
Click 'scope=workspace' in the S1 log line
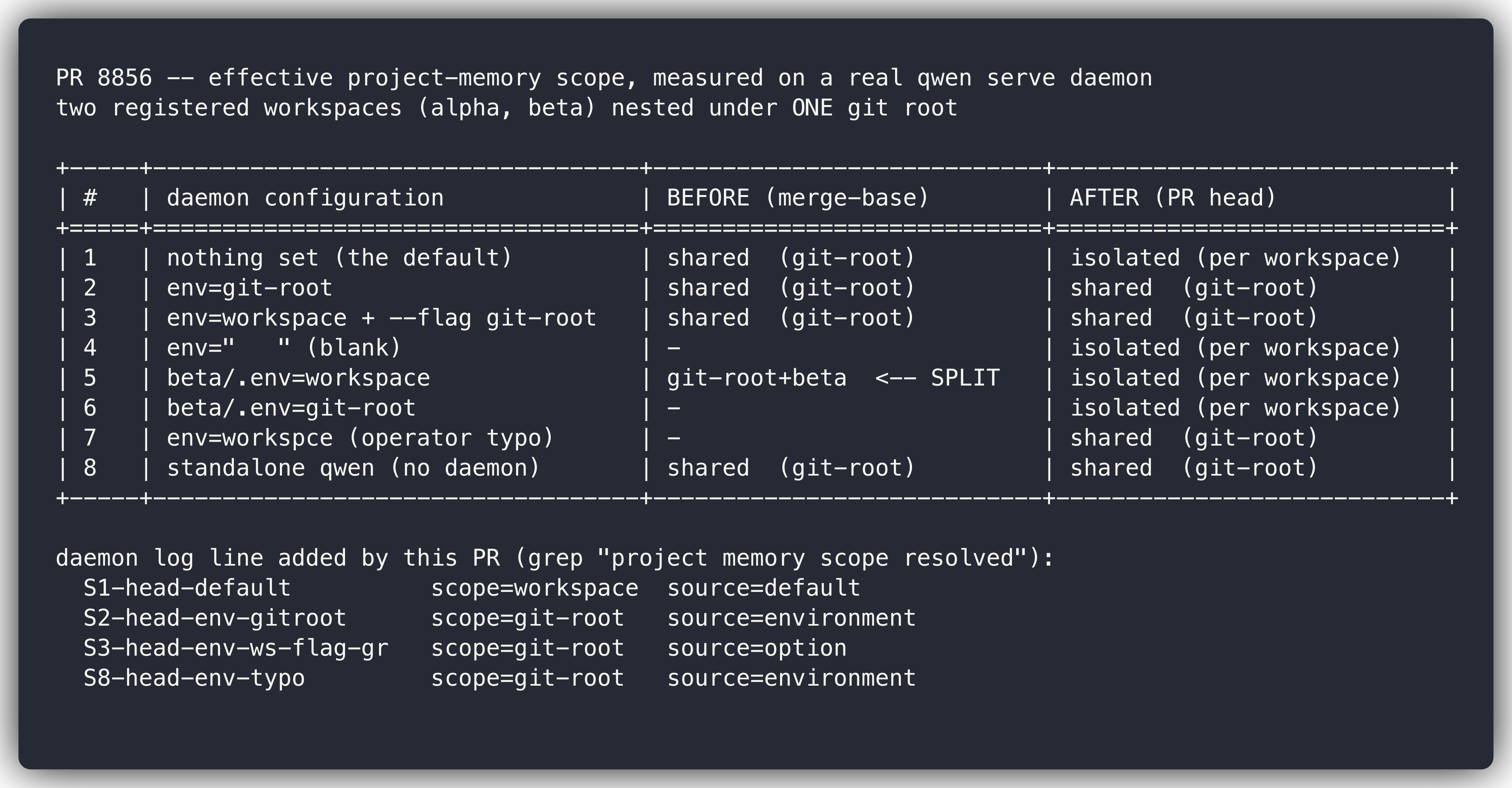point(535,588)
